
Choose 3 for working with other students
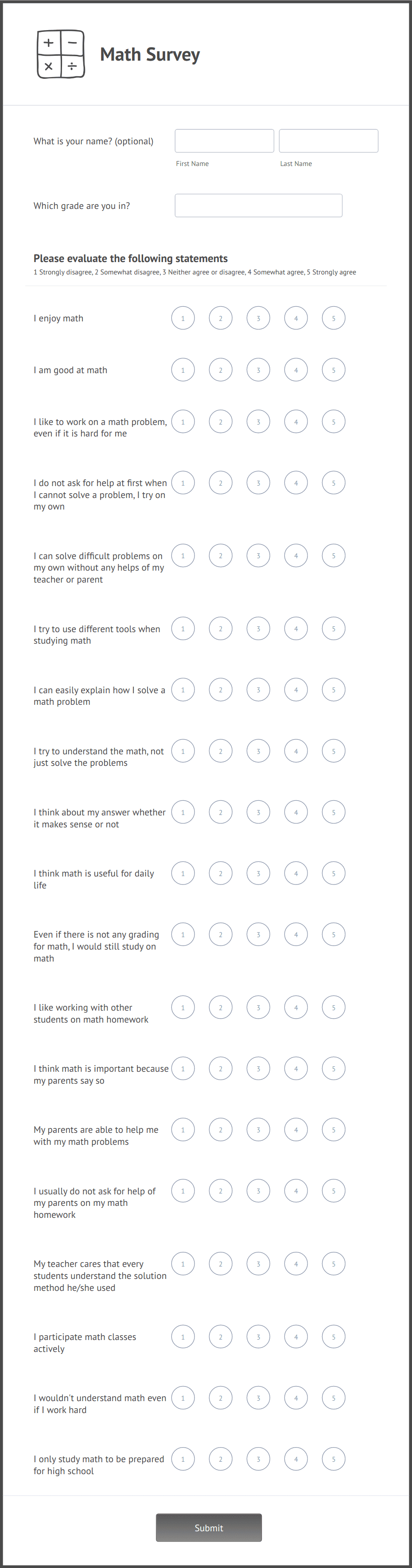(x=258, y=1007)
